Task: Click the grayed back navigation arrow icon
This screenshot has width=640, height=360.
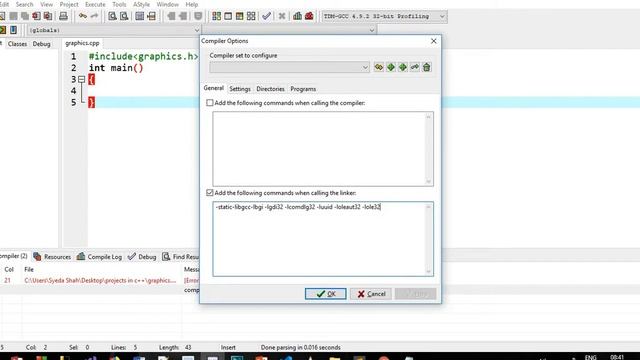Action: pos(171,16)
